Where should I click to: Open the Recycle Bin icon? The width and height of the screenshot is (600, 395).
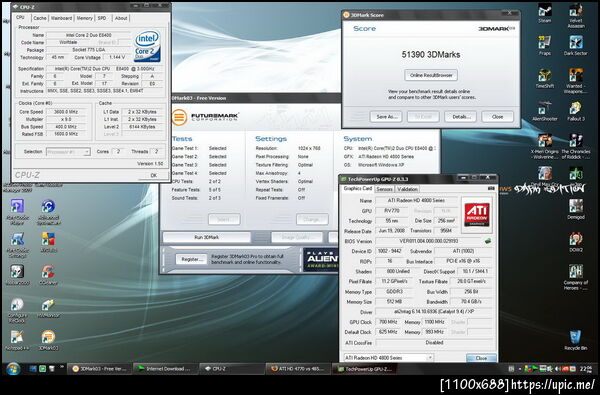click(x=575, y=340)
